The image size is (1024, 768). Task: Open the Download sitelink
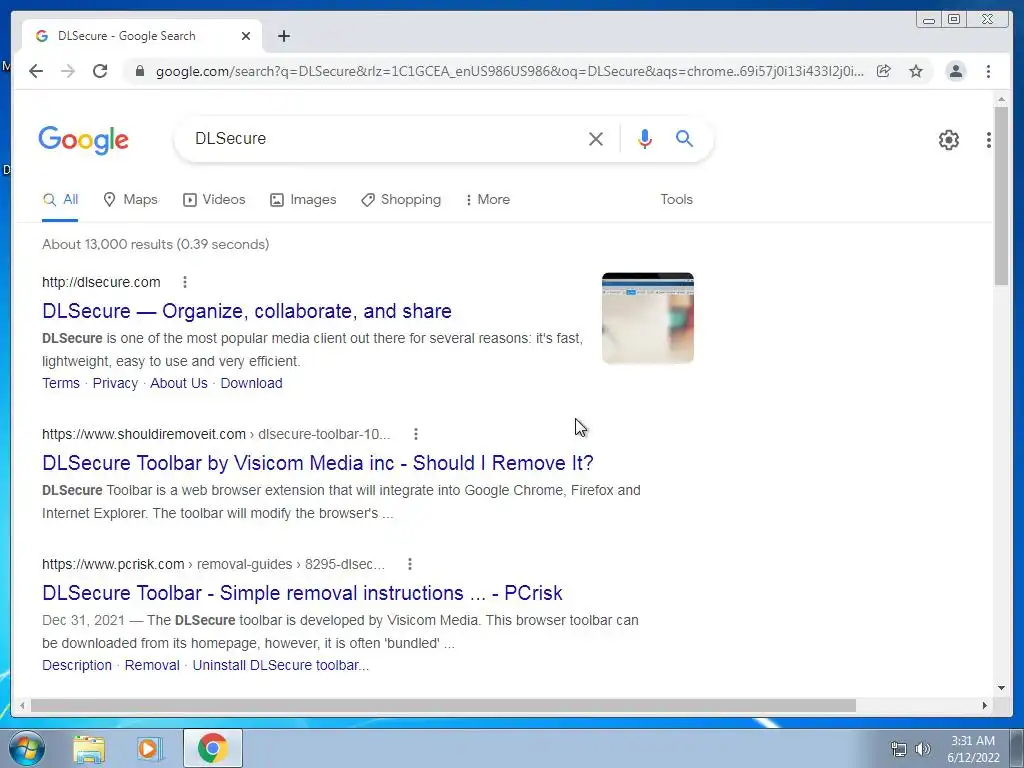click(x=251, y=383)
